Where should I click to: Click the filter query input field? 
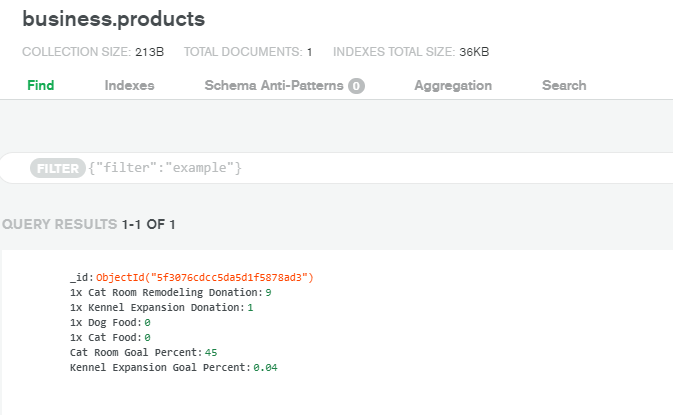coord(400,169)
